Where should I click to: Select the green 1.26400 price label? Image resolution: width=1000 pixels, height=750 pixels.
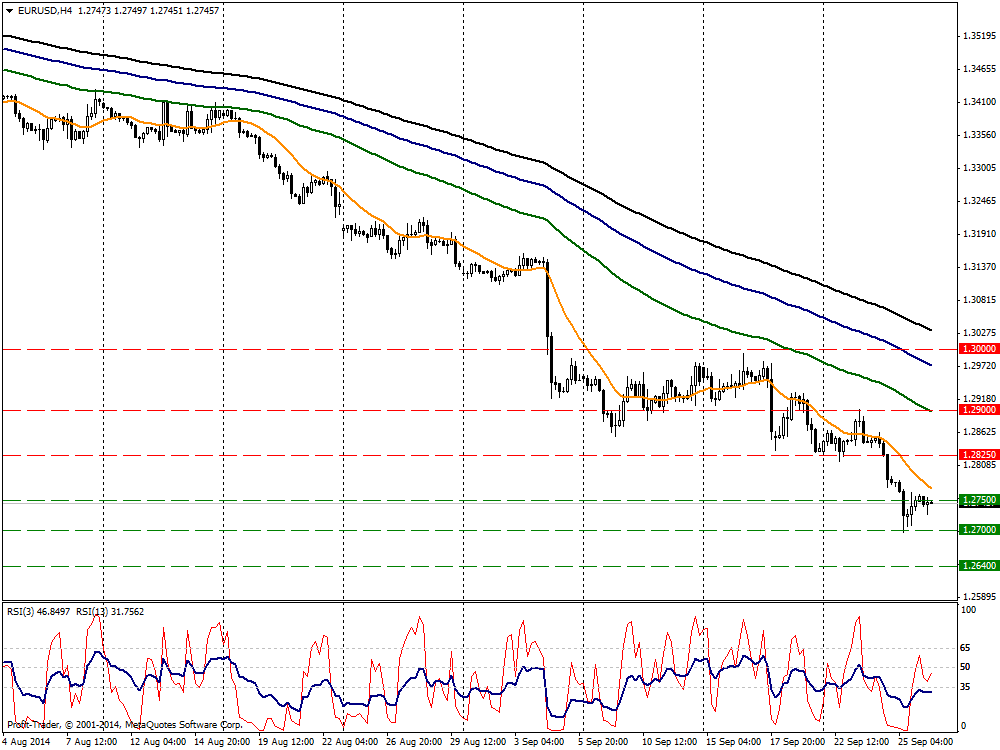(976, 566)
